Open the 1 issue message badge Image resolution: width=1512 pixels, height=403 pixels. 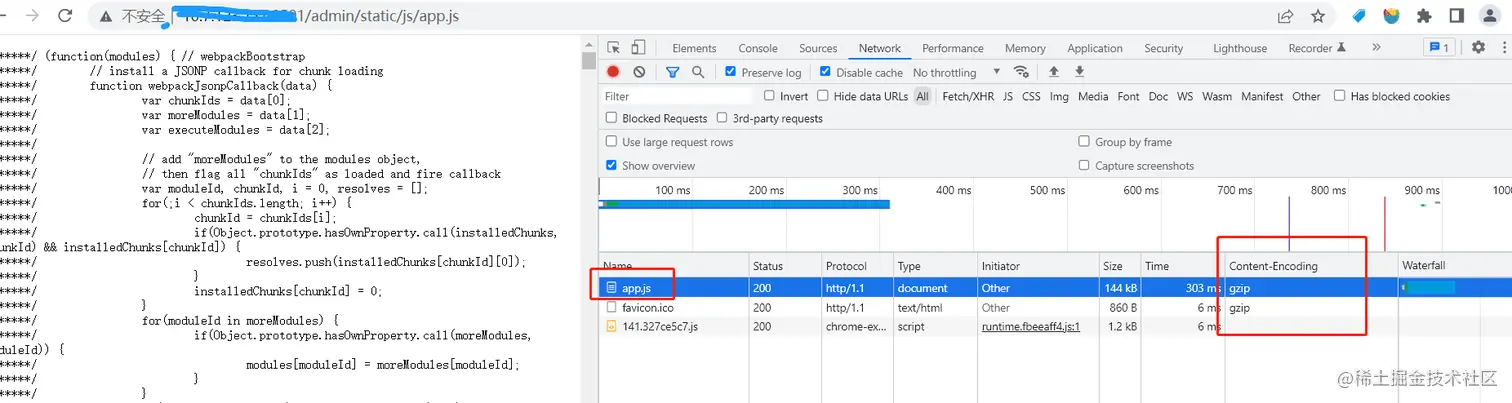click(x=1440, y=47)
